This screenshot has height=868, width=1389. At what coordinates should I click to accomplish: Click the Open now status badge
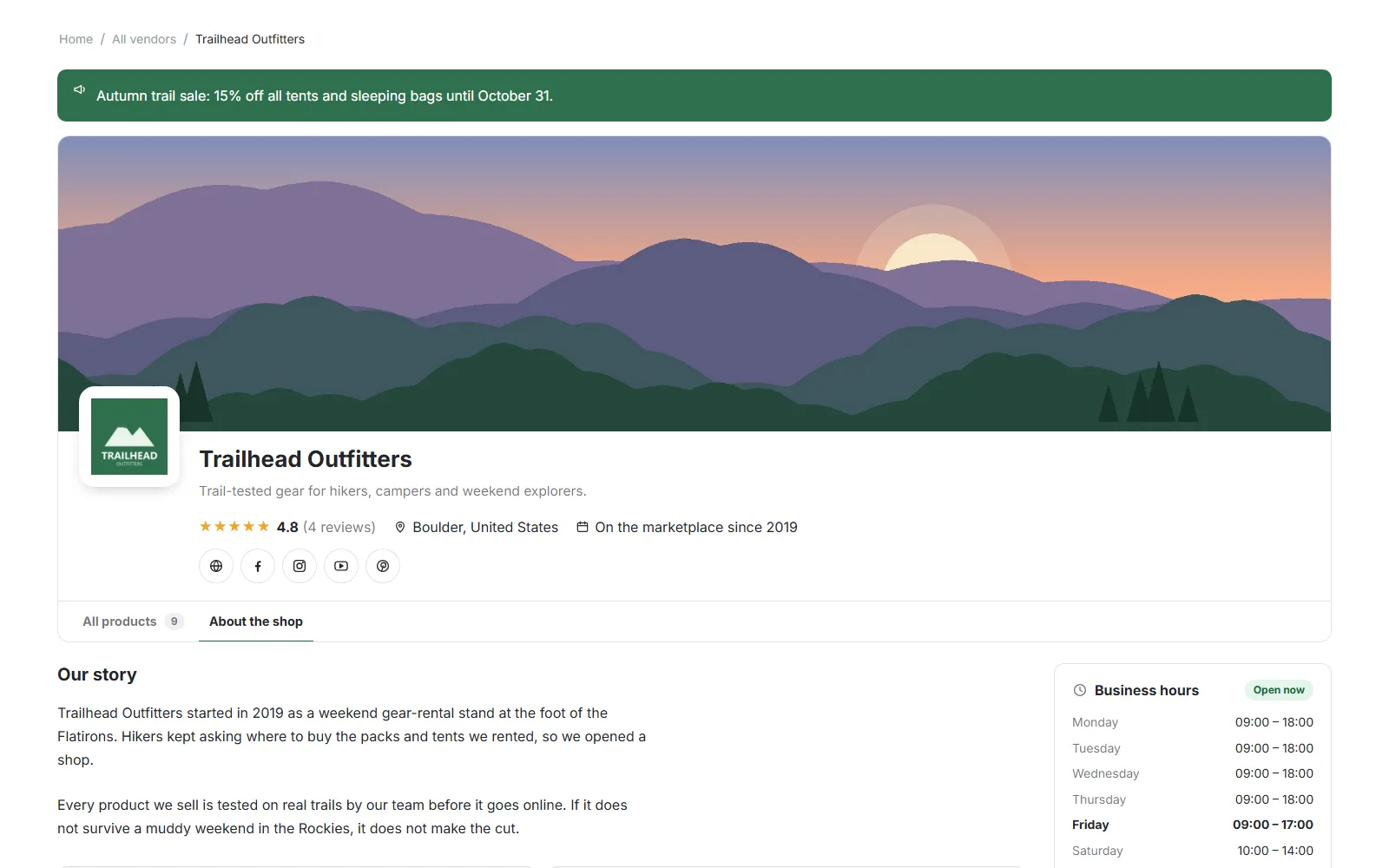1279,690
